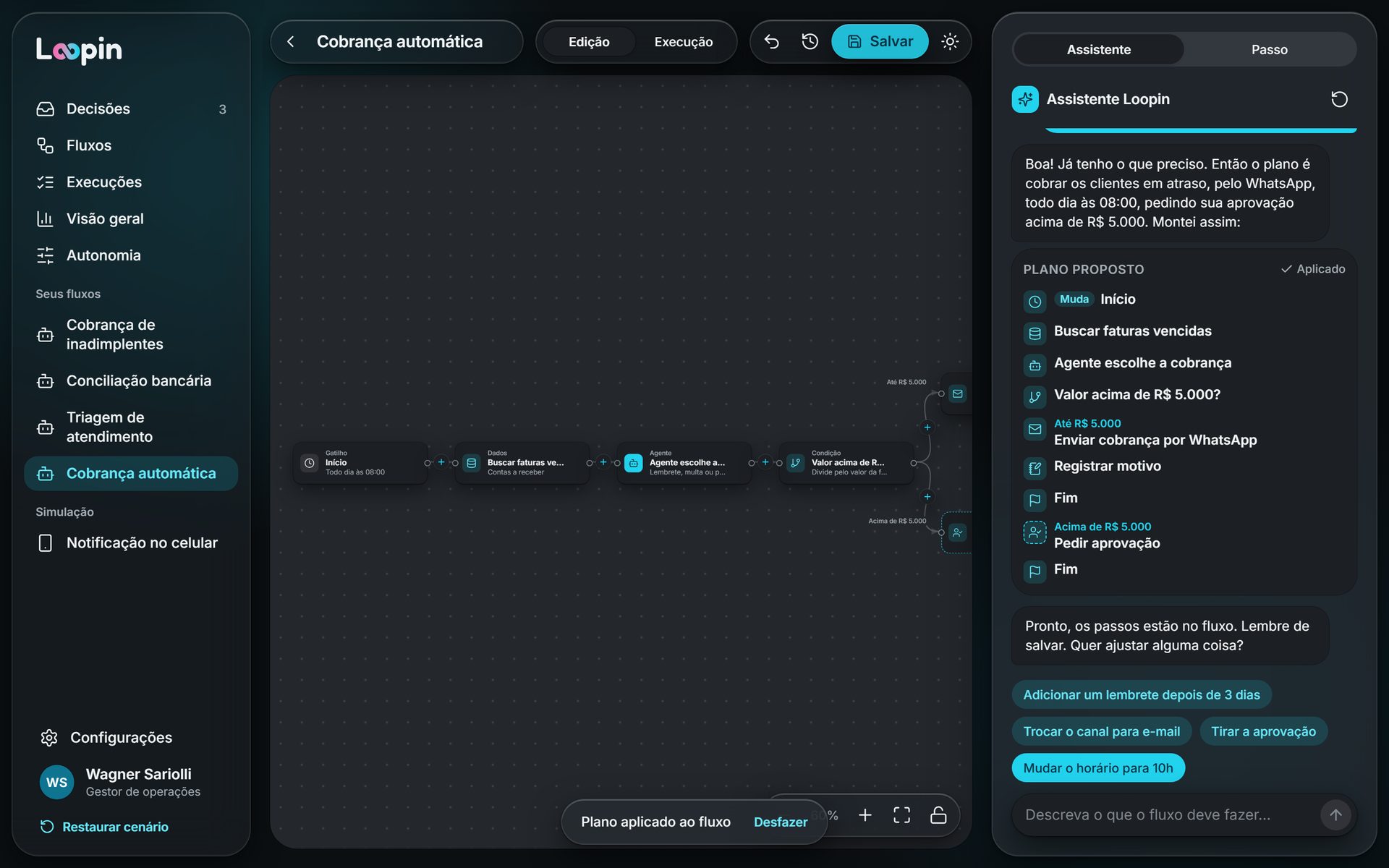This screenshot has width=1389, height=868.
Task: Add step on the Acima de R$ 5.000 branch
Action: [927, 497]
